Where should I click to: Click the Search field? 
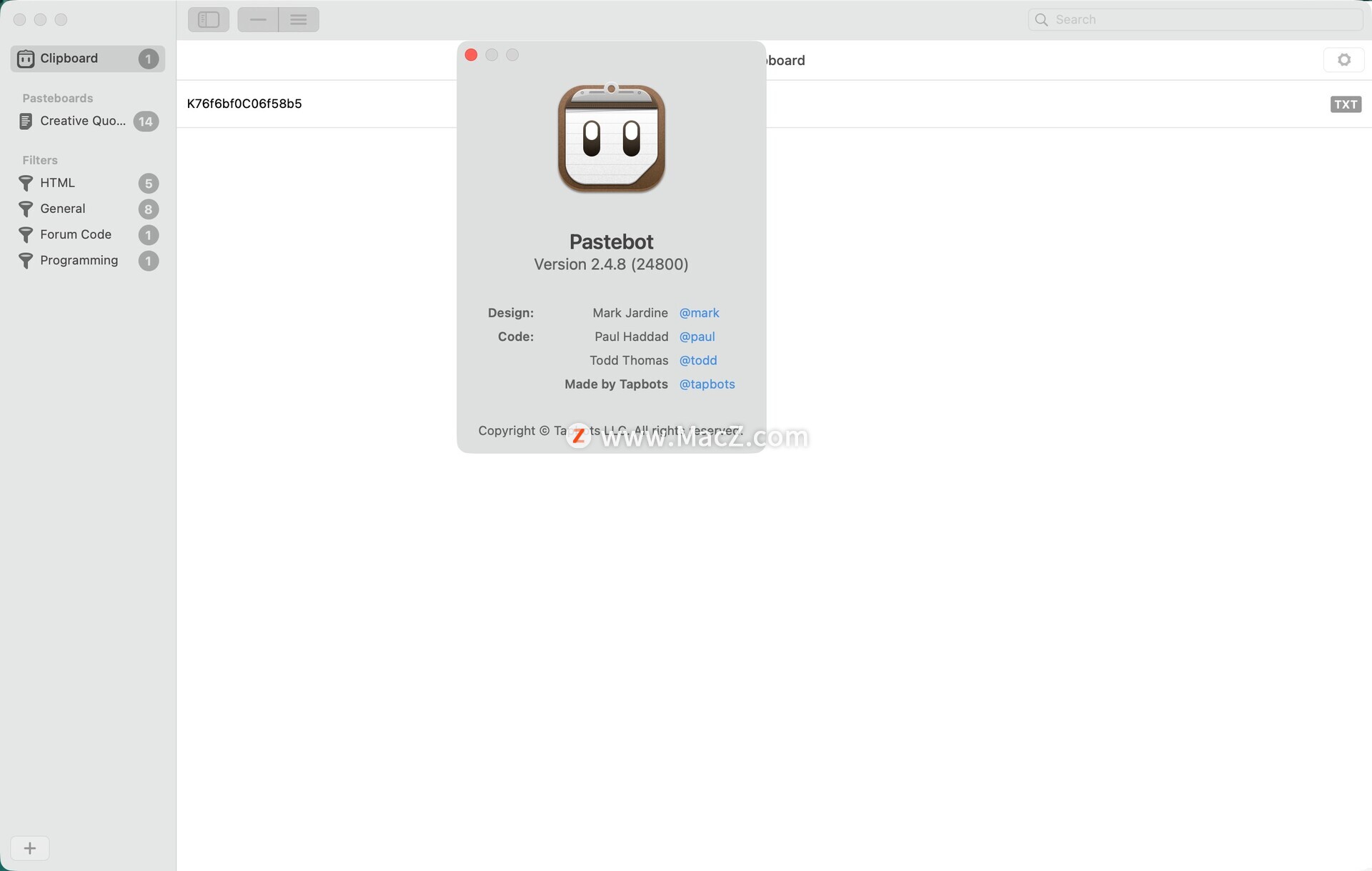1195,20
